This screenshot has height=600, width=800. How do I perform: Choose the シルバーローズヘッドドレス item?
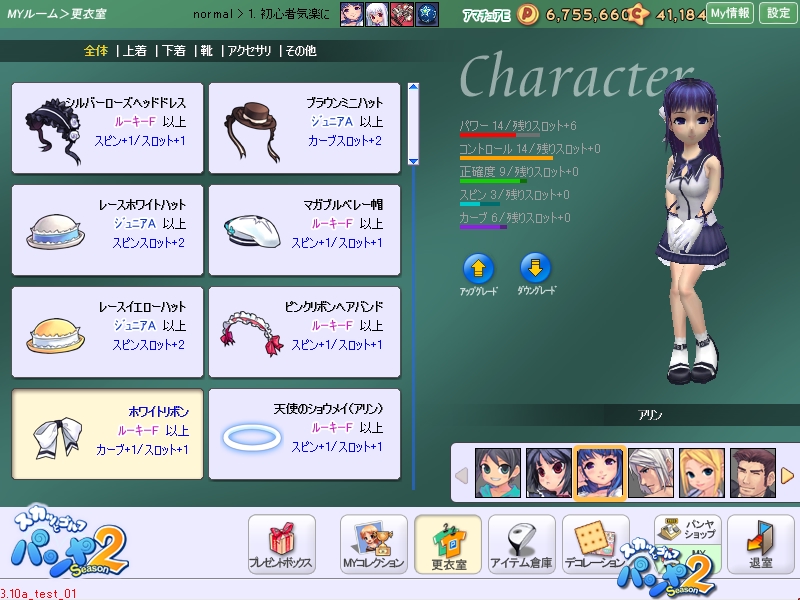107,128
